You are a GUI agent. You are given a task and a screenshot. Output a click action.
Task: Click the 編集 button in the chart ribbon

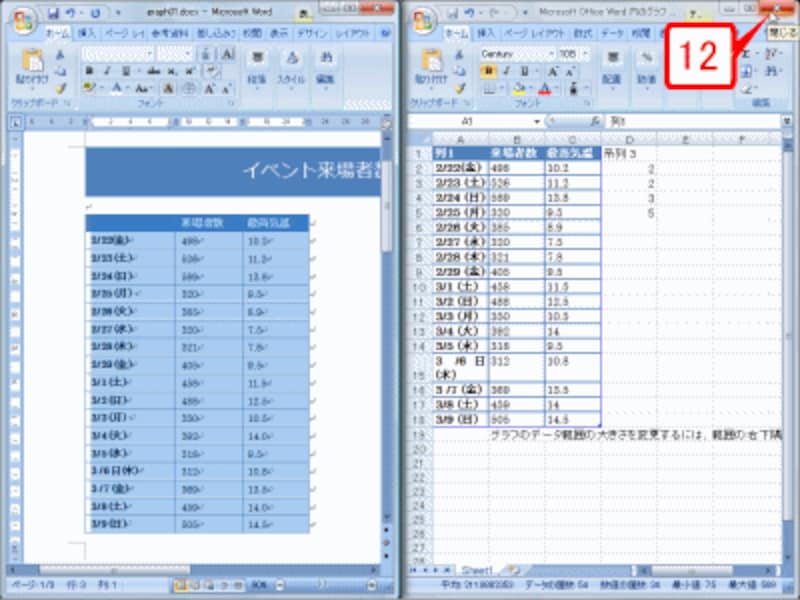click(762, 100)
